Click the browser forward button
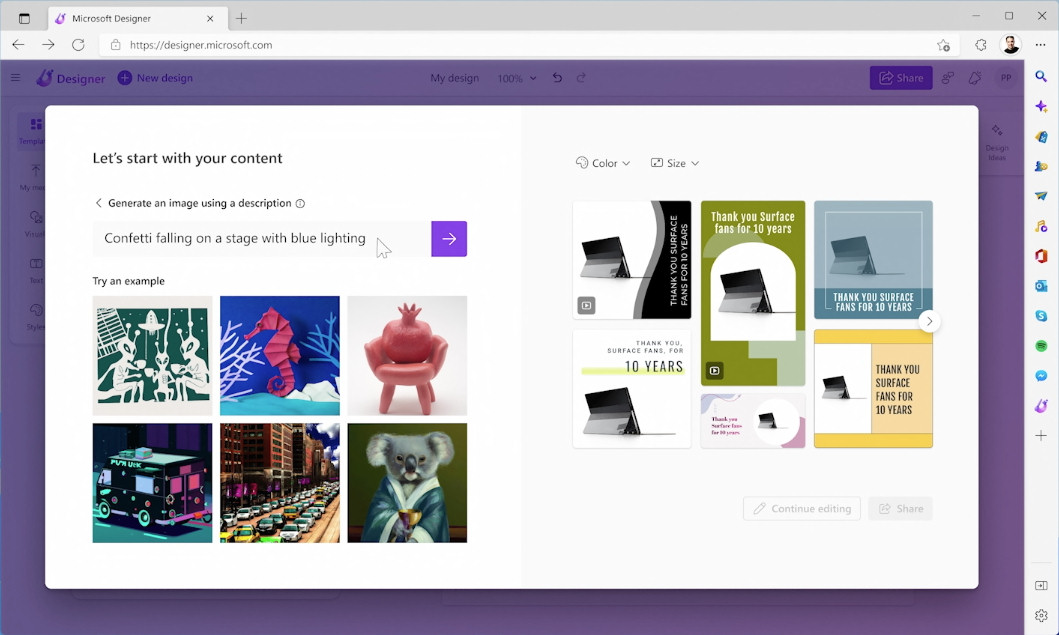 click(x=48, y=45)
